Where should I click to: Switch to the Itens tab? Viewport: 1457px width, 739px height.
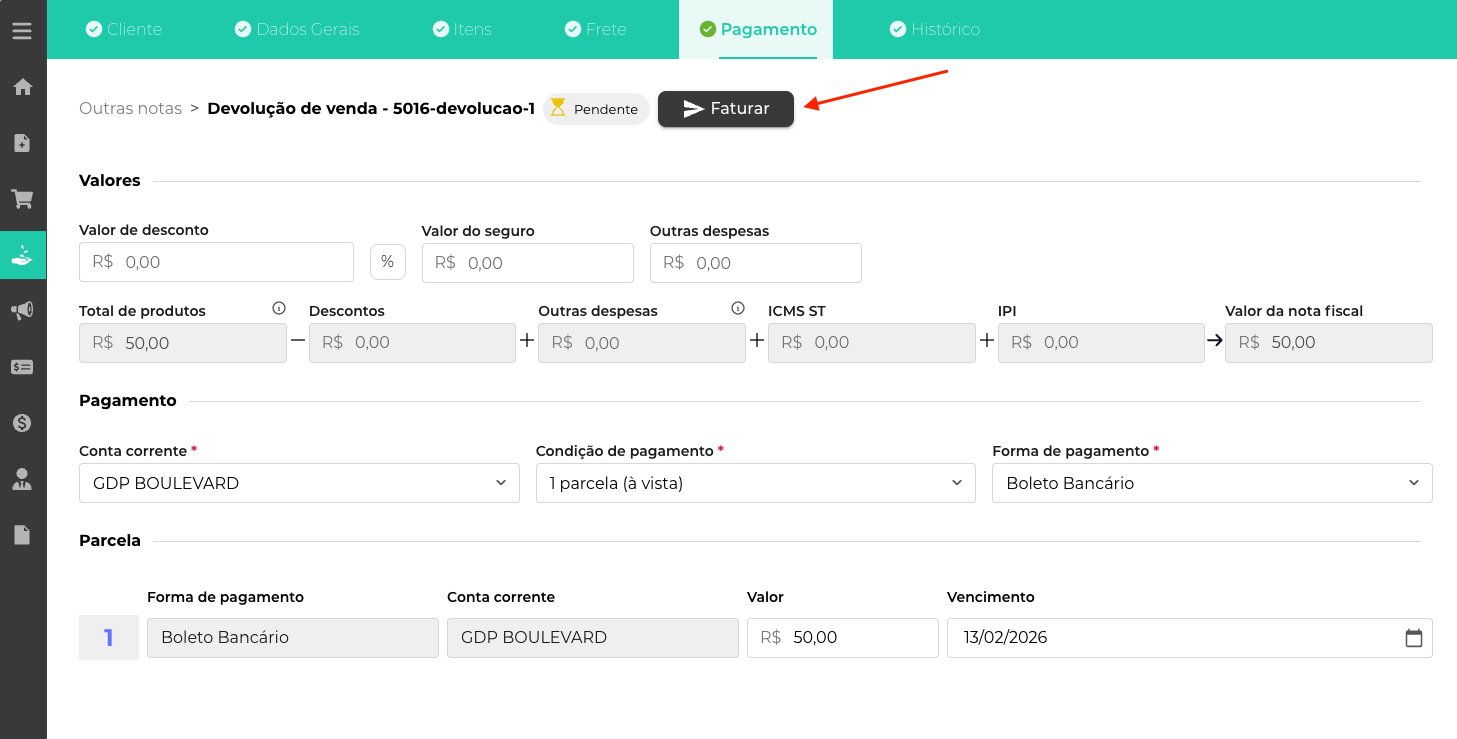point(462,29)
